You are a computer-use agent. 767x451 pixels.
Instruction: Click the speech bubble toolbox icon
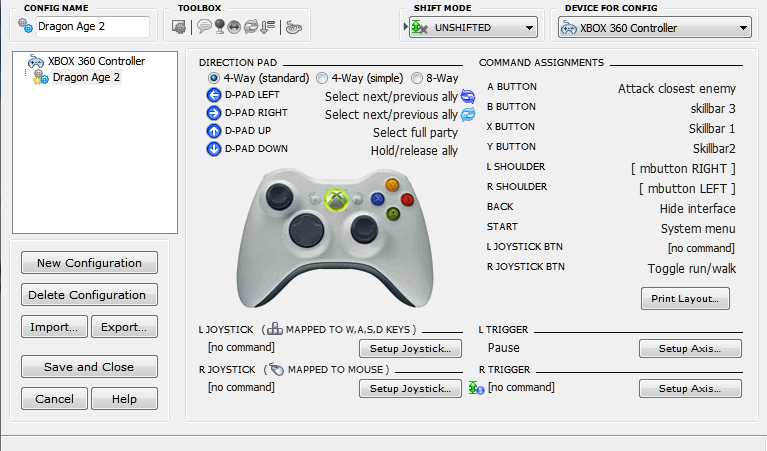click(203, 26)
